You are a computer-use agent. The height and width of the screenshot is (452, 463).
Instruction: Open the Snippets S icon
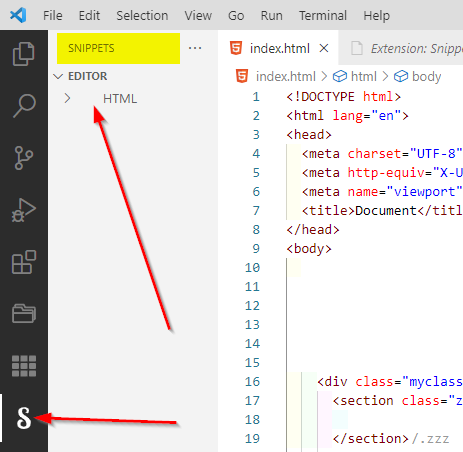click(24, 418)
